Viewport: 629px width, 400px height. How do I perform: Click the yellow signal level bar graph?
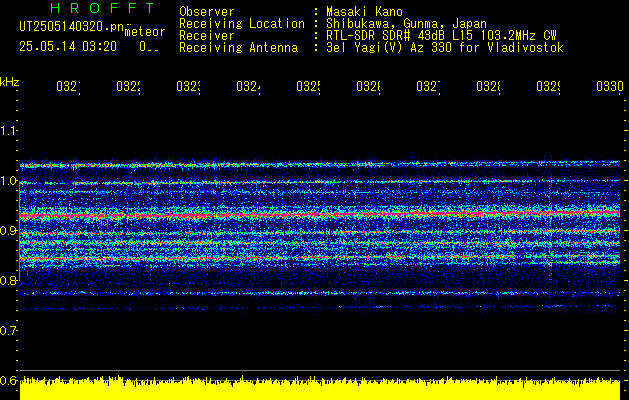(x=320, y=388)
